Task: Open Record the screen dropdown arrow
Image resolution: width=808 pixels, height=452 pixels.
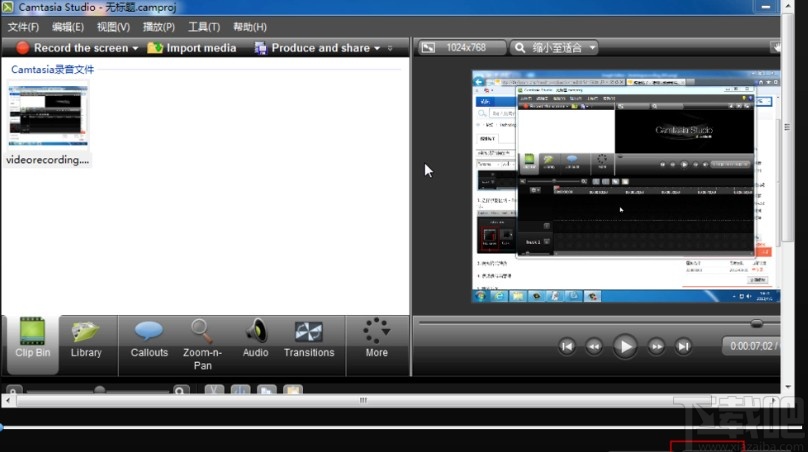Action: coord(136,48)
